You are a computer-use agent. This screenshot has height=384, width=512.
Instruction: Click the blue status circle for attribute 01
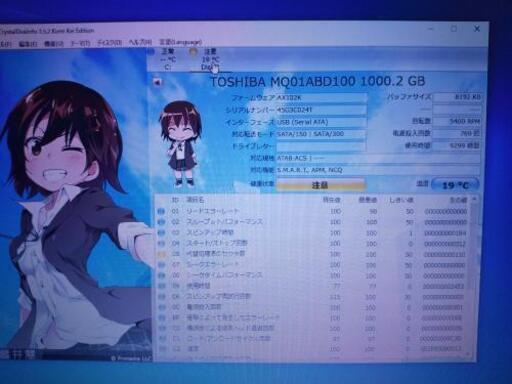click(161, 211)
